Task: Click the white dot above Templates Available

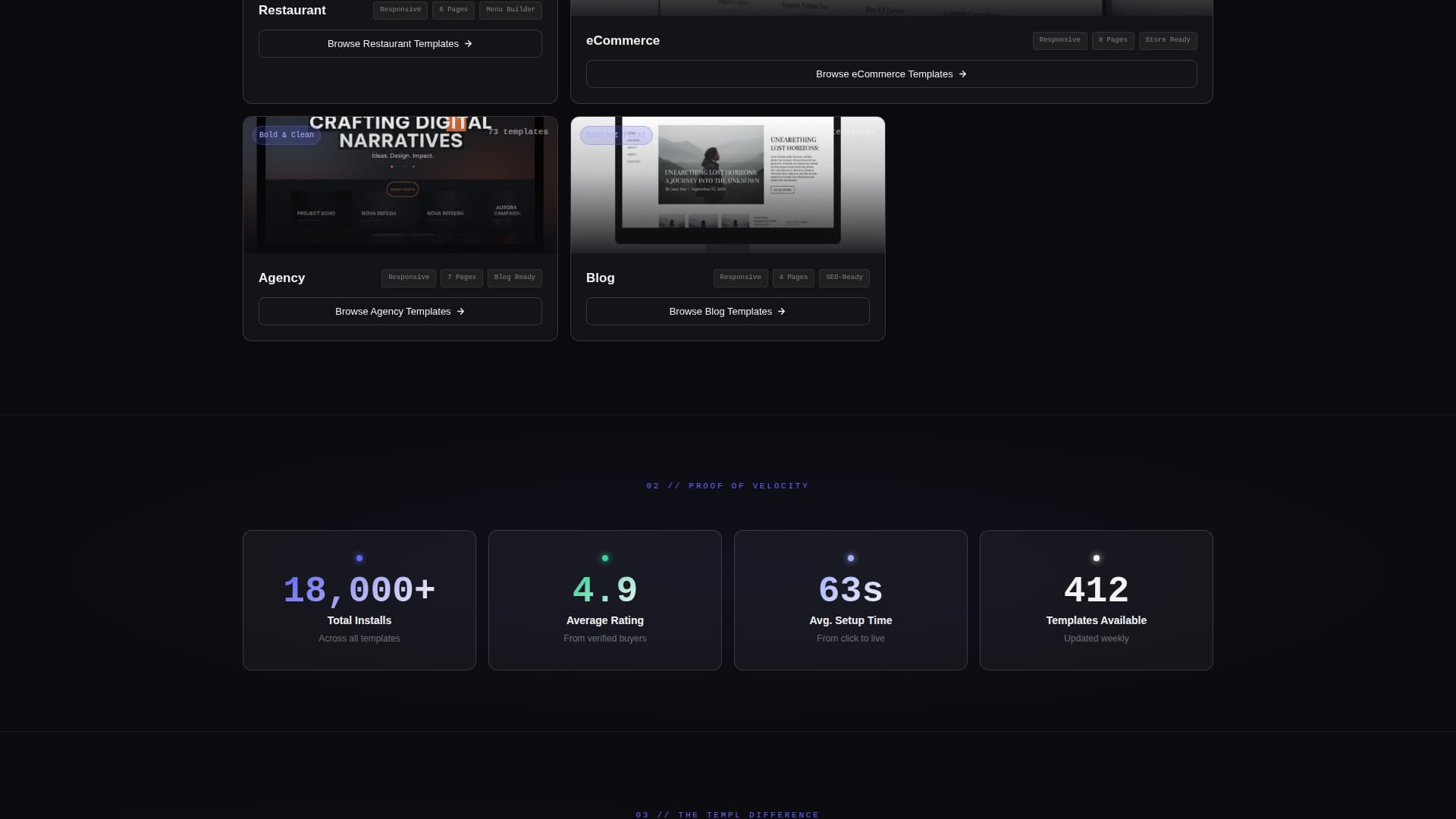Action: pos(1097,558)
